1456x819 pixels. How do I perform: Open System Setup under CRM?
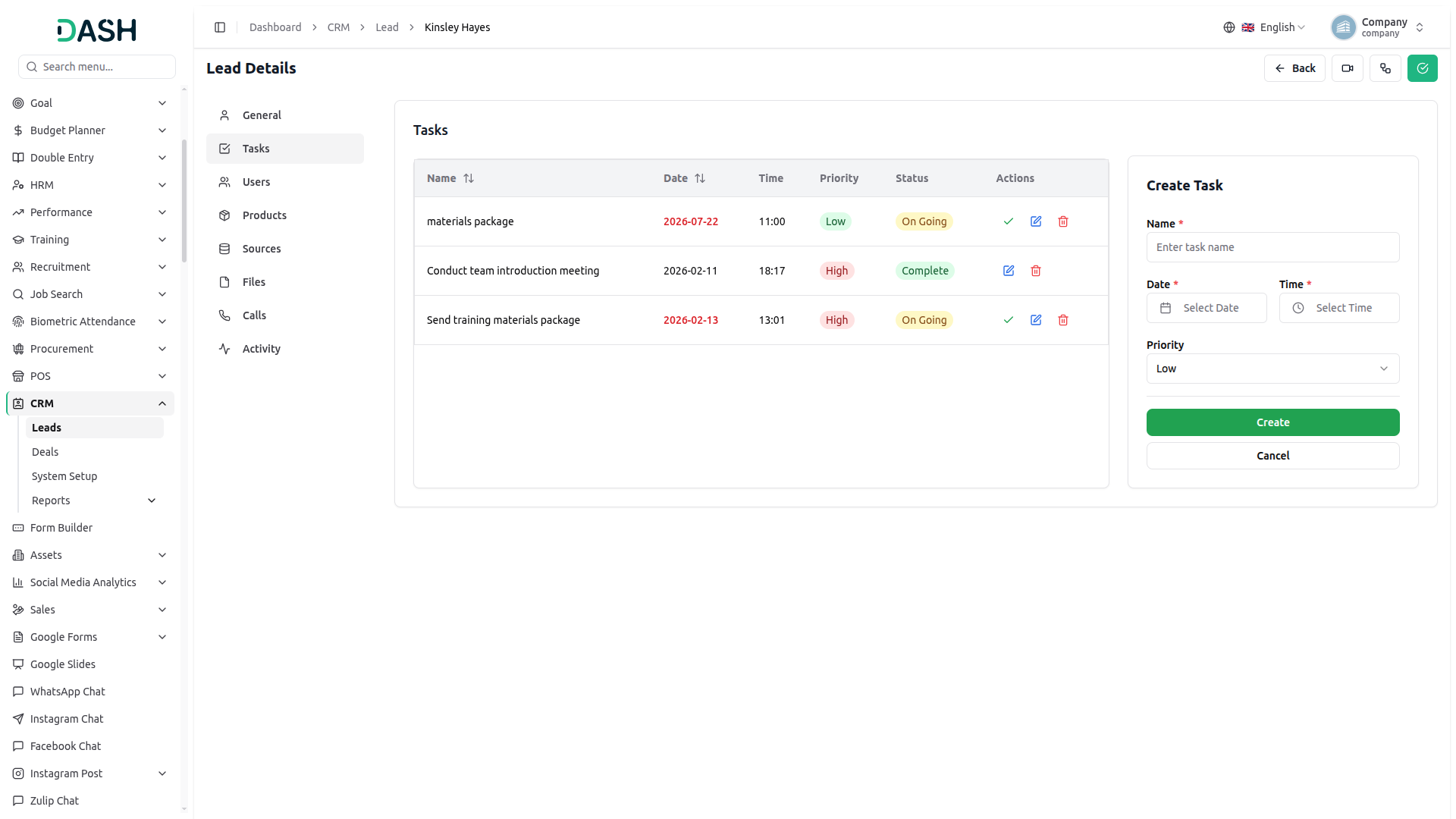(x=95, y=476)
